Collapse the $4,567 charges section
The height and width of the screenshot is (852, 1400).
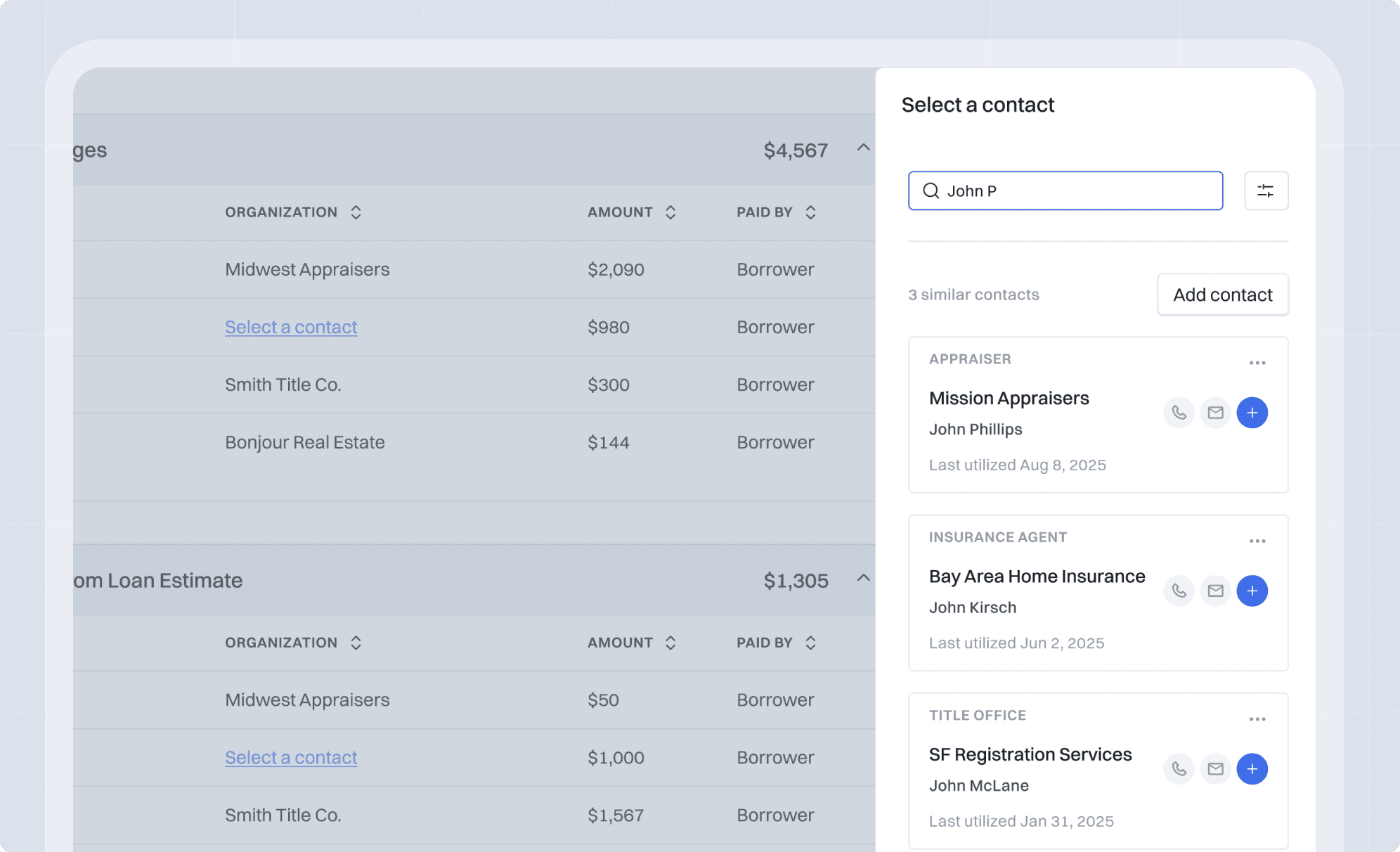pyautogui.click(x=864, y=148)
